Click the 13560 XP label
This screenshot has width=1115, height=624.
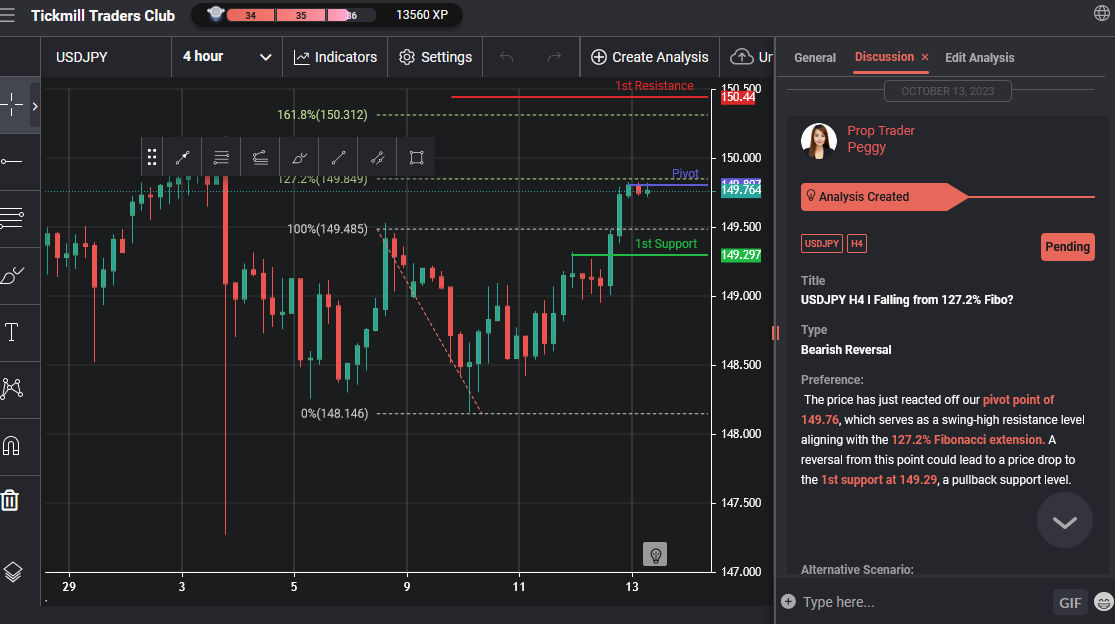(422, 15)
